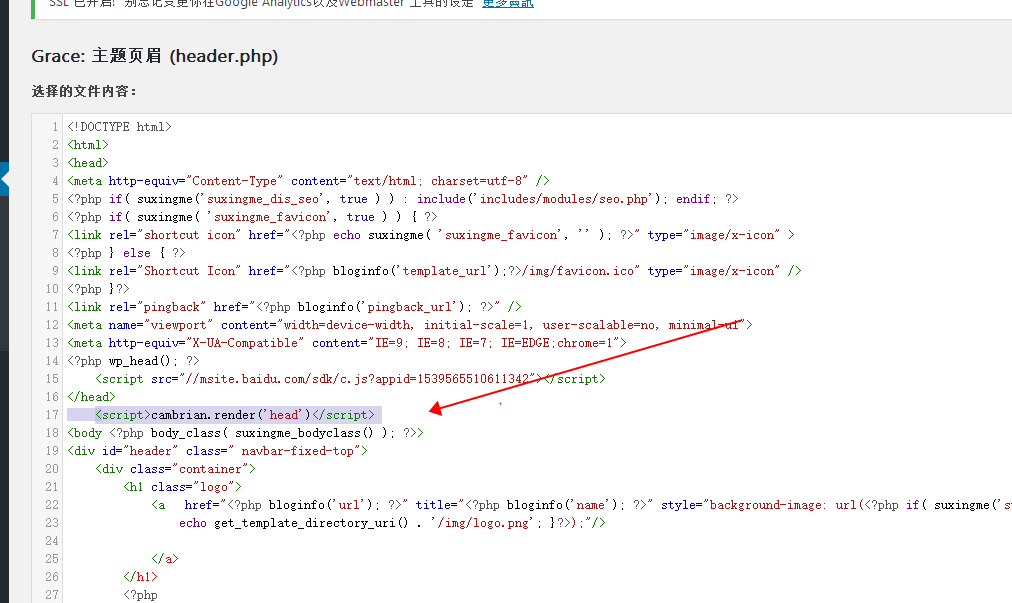The width and height of the screenshot is (1012, 603).
Task: Click the div id="header" line
Action: (x=217, y=451)
